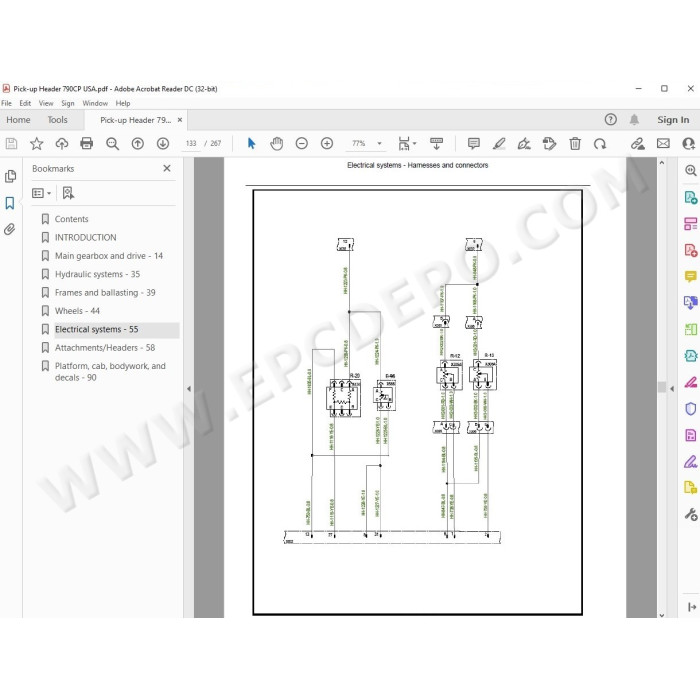Open the notifications bell
This screenshot has height=700, width=700.
(x=634, y=120)
